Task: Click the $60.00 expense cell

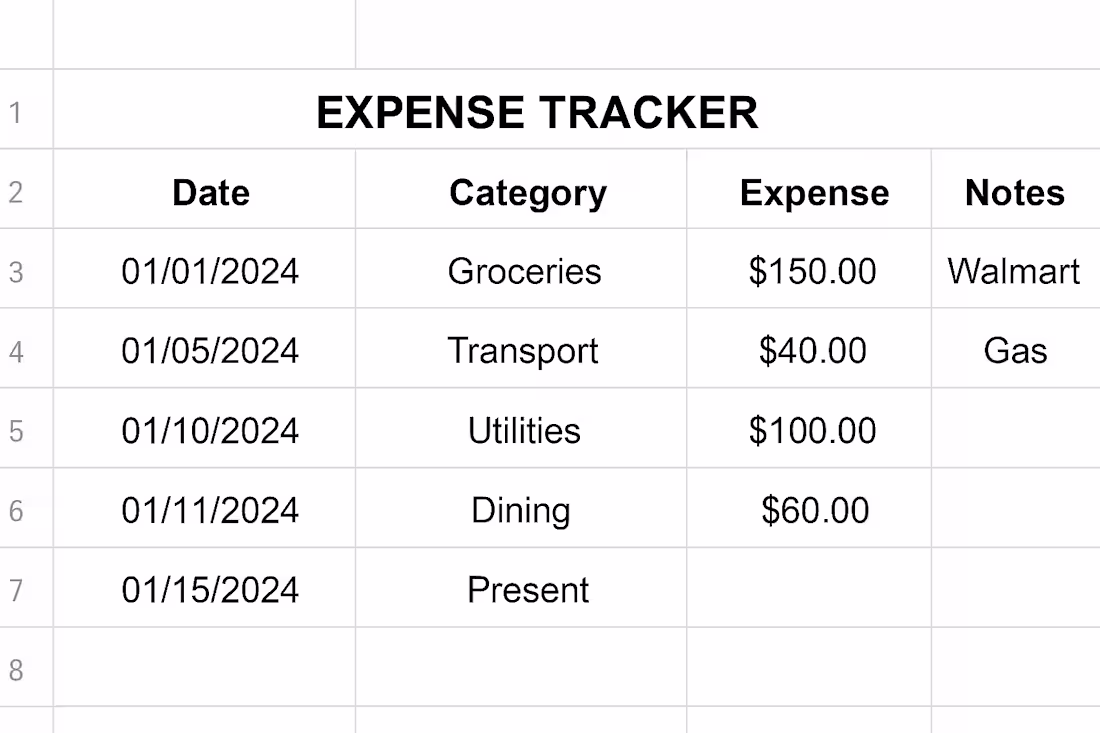Action: click(814, 511)
